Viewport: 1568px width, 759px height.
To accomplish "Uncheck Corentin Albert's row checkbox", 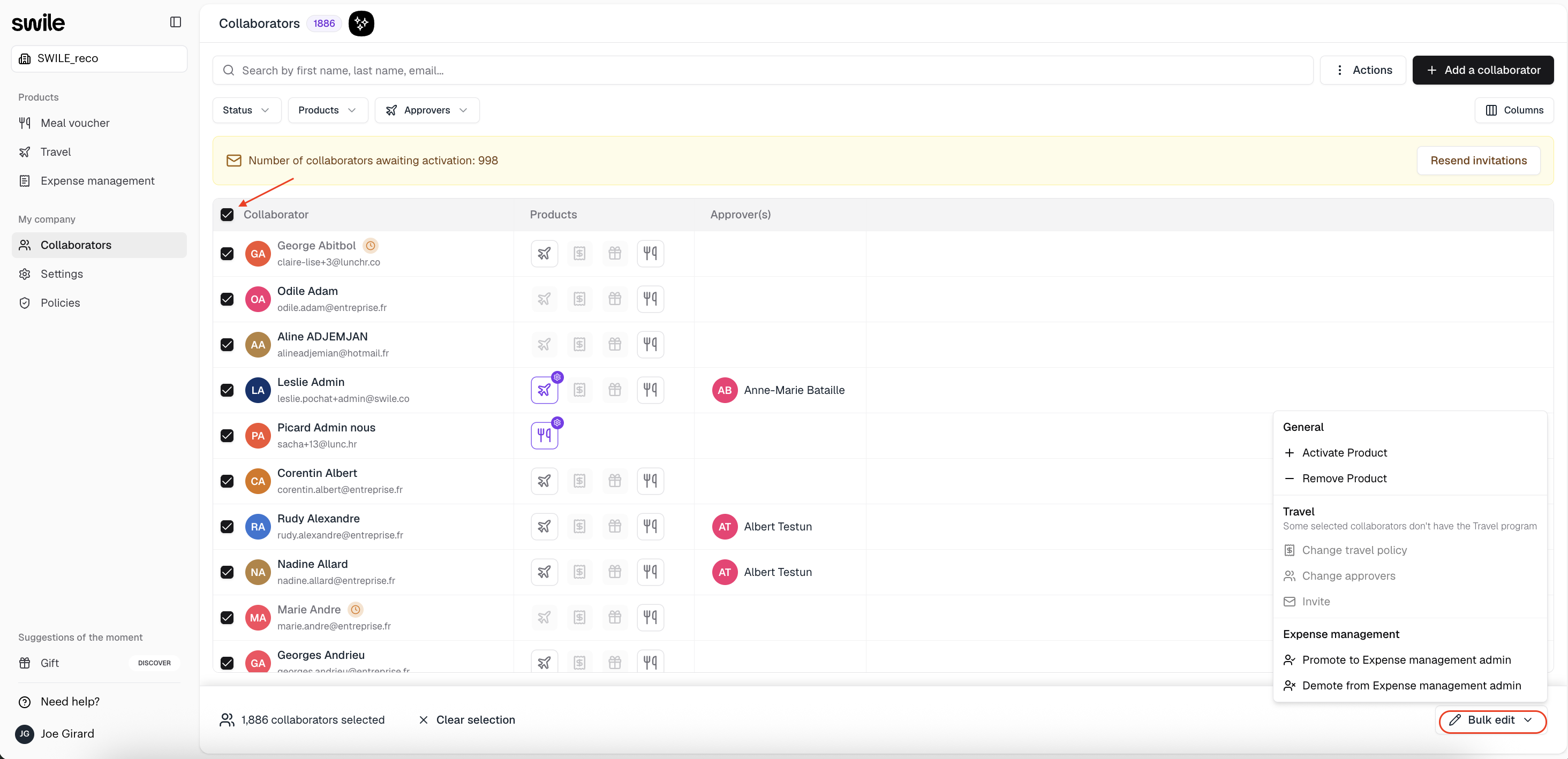I will 227,481.
